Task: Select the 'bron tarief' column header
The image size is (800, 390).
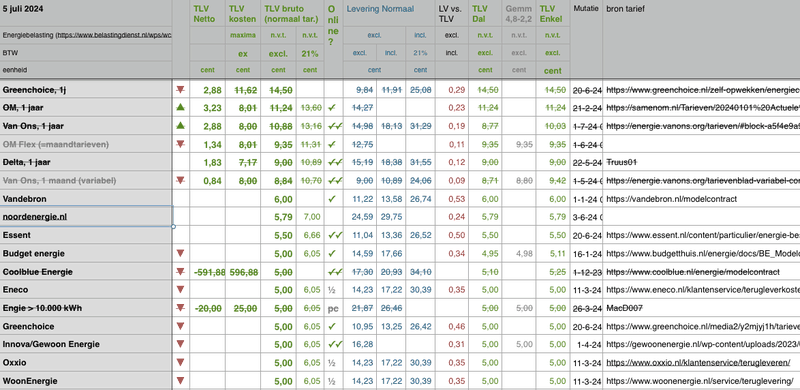Action: point(626,9)
